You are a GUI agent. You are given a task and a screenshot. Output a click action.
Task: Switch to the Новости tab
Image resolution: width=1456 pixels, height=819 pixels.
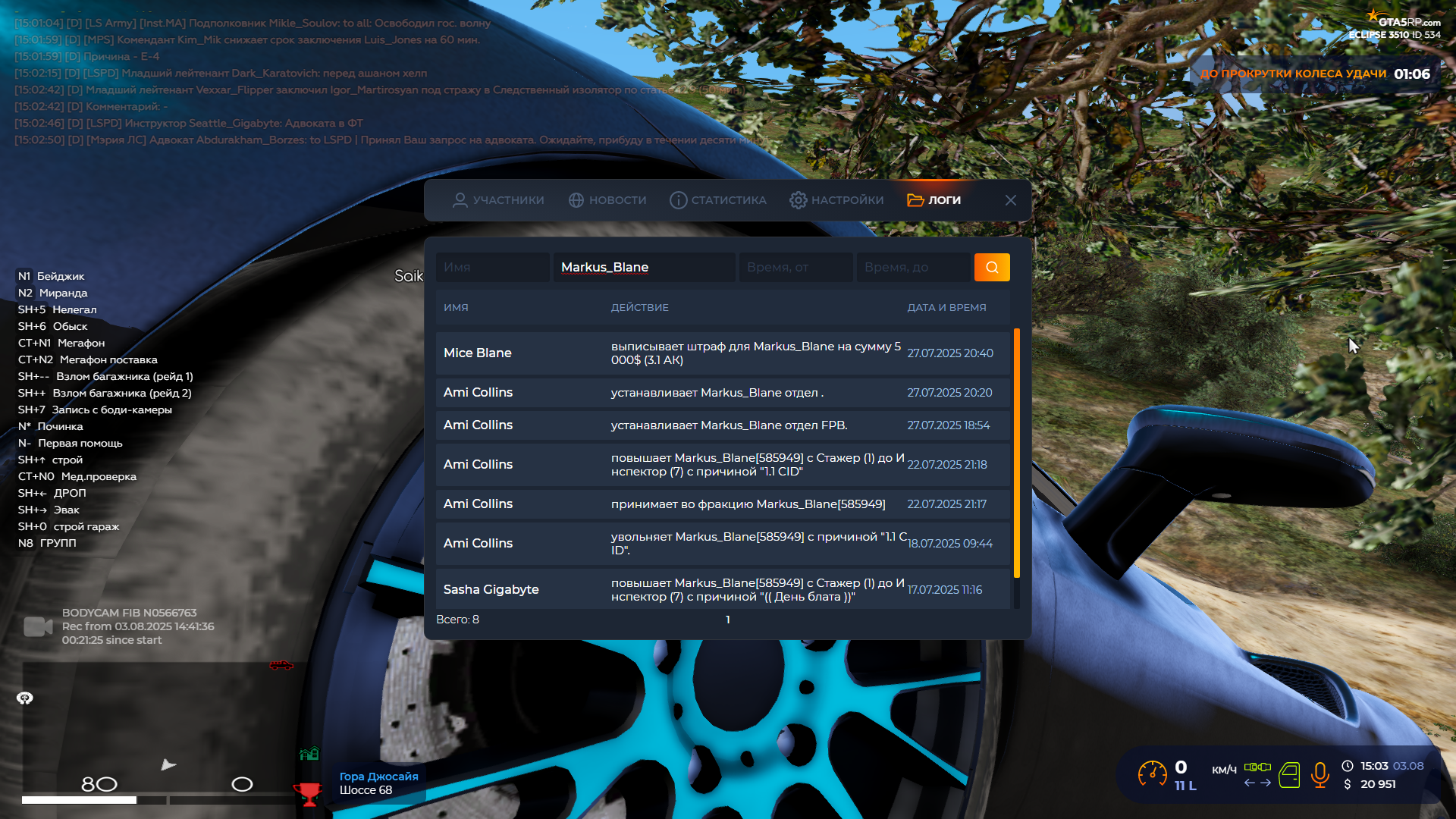click(x=607, y=200)
